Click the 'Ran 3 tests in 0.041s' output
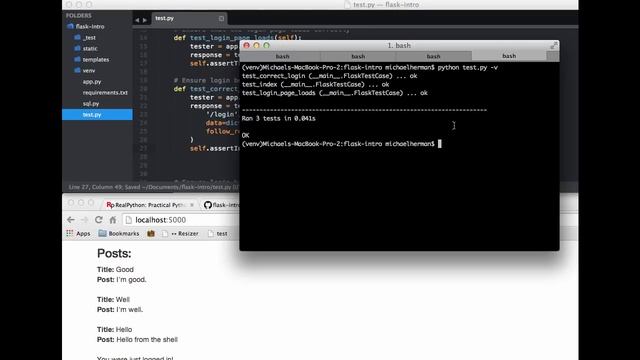The width and height of the screenshot is (640, 360). point(278,118)
